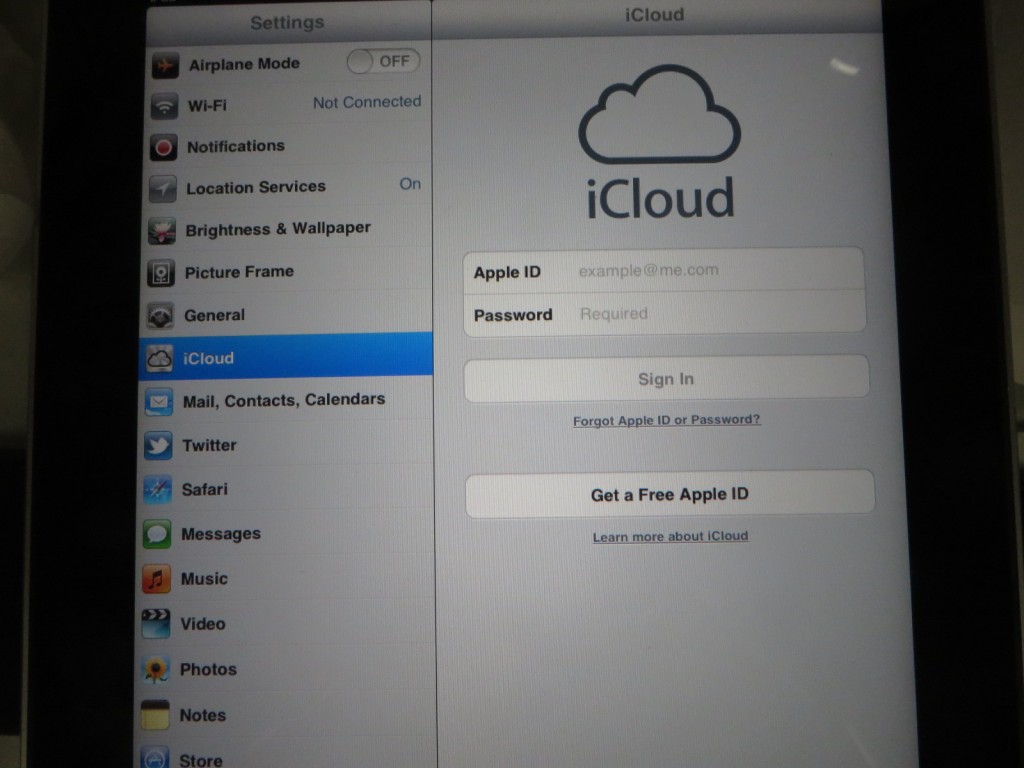Open Messages settings
The height and width of the screenshot is (768, 1024).
coord(287,534)
